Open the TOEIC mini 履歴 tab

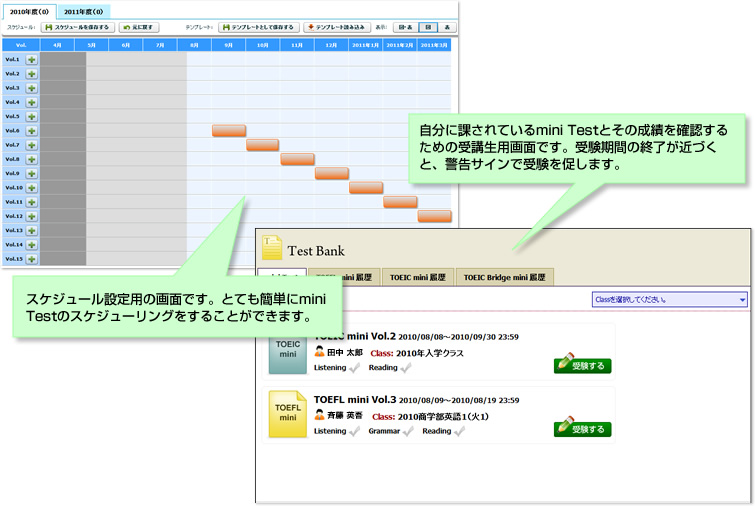(417, 277)
